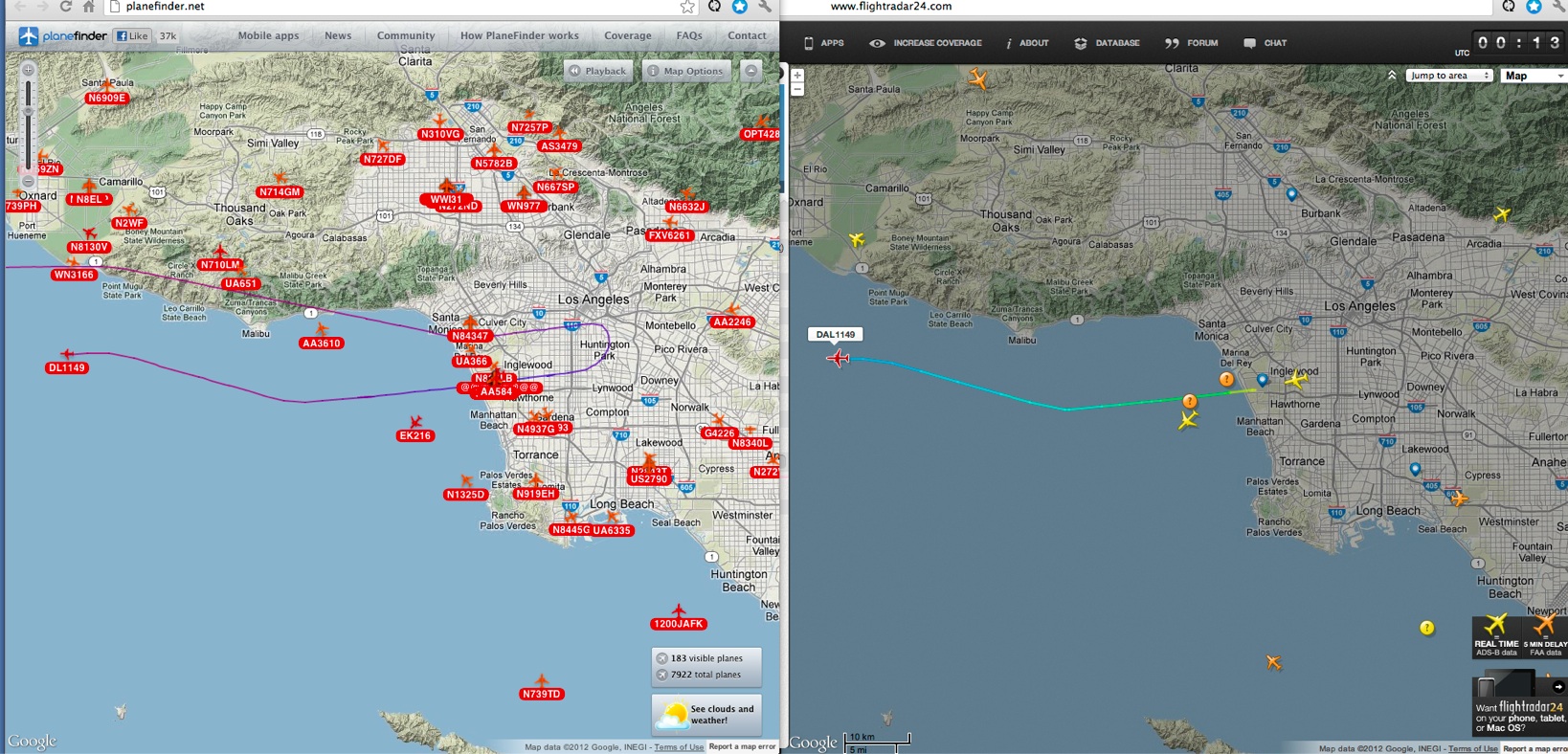Click the Flightradar24 mobile app banner arrow
Screen dimensions: 1568x754
[x=1558, y=686]
